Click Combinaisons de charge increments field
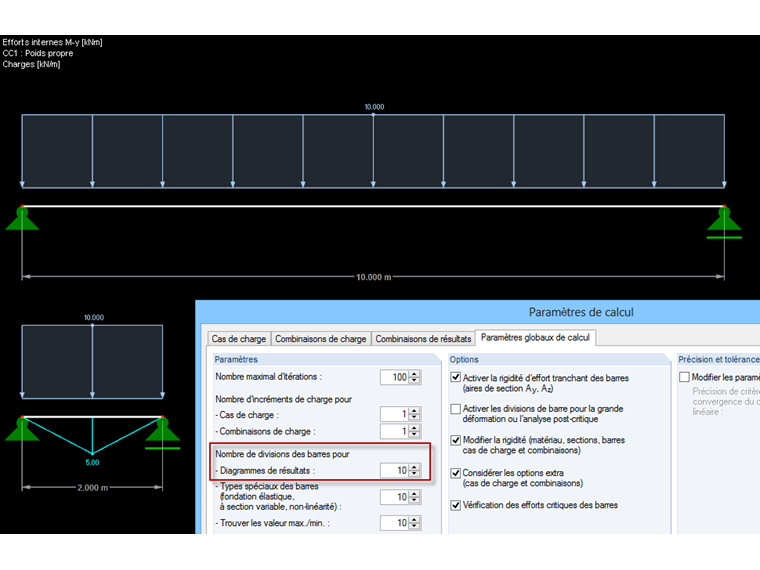Viewport: 760px width, 570px height. [395, 431]
